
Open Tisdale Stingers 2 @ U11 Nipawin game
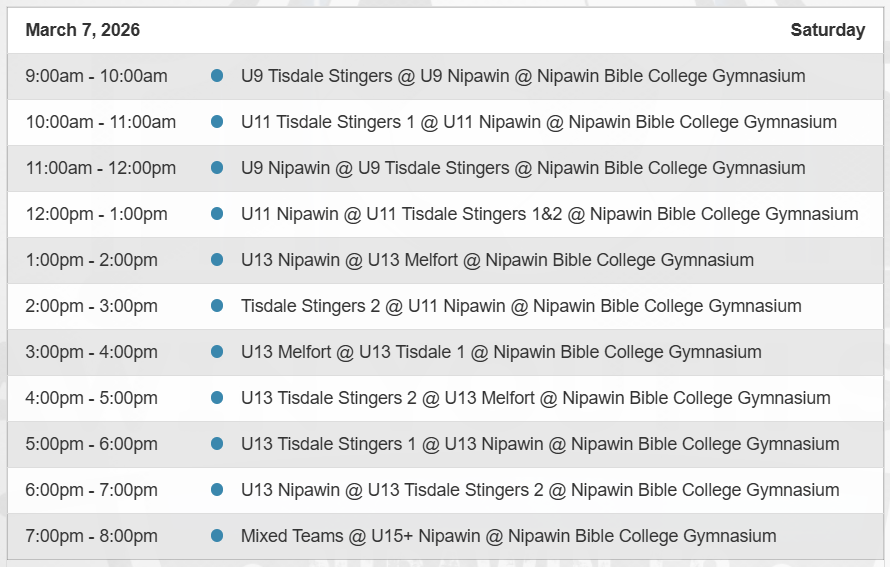point(521,306)
